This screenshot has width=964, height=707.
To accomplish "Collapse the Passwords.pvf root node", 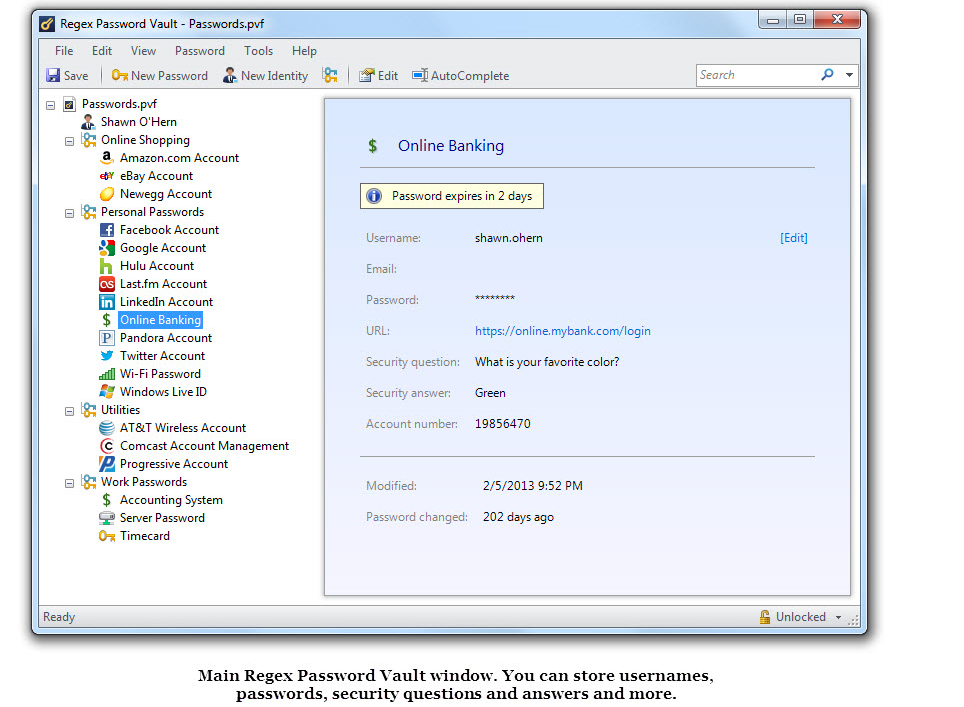I will tap(50, 105).
